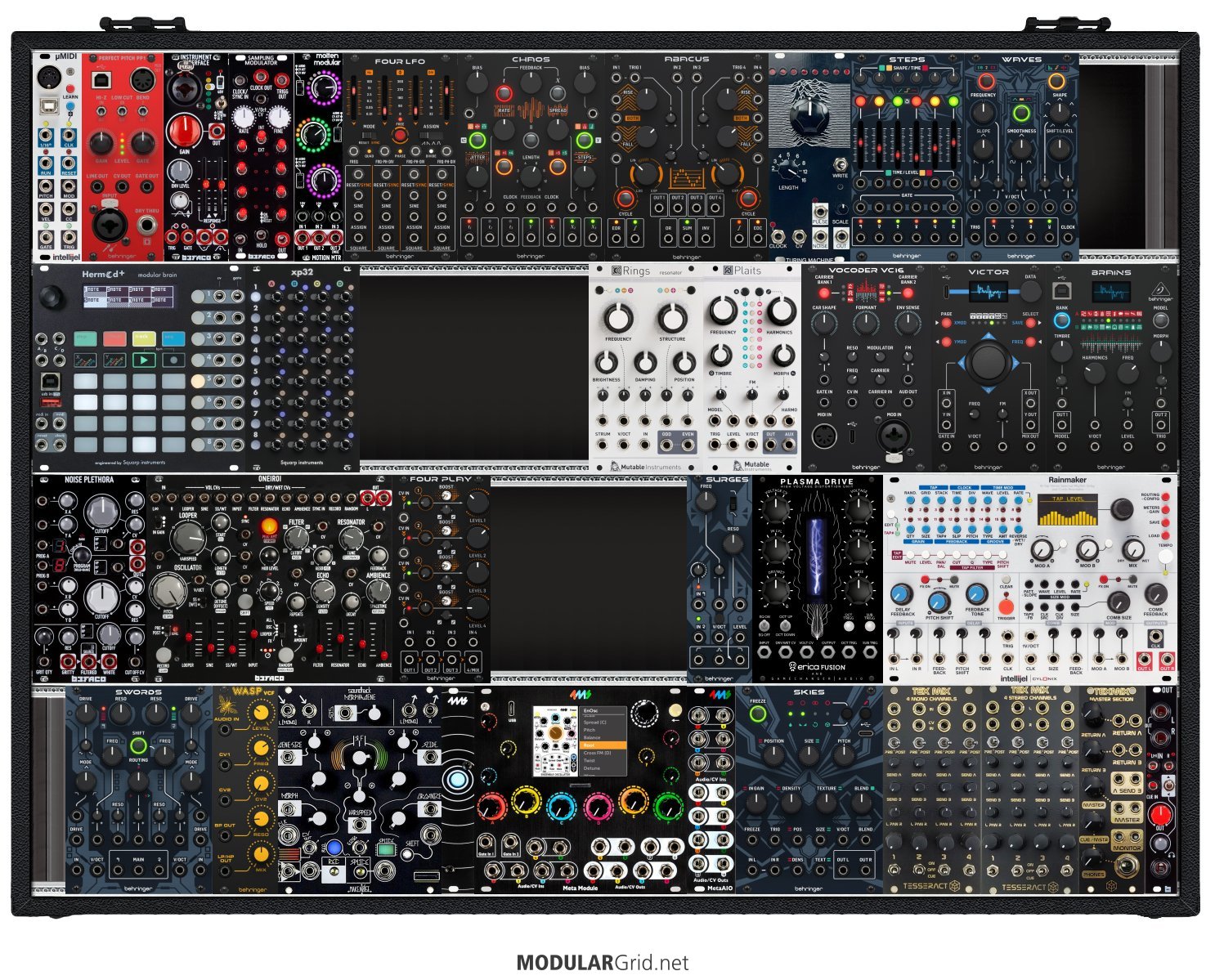Image resolution: width=1206 pixels, height=980 pixels.
Task: Click the Brains oscilloscope display
Action: (x=1111, y=292)
